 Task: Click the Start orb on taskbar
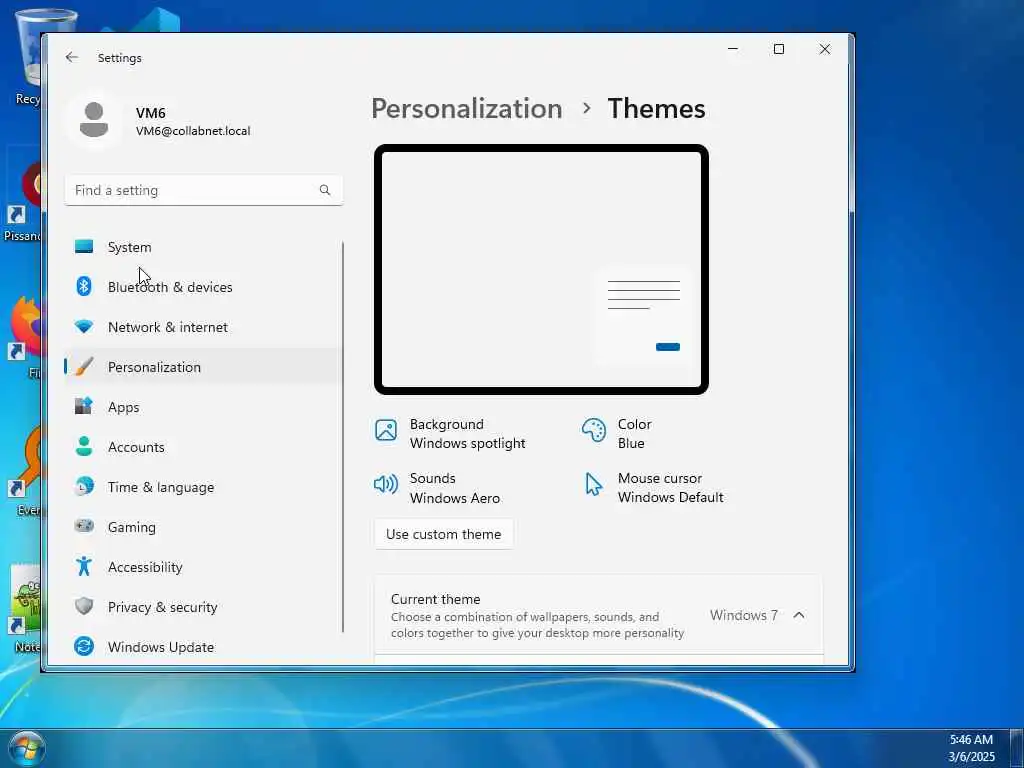[x=27, y=748]
